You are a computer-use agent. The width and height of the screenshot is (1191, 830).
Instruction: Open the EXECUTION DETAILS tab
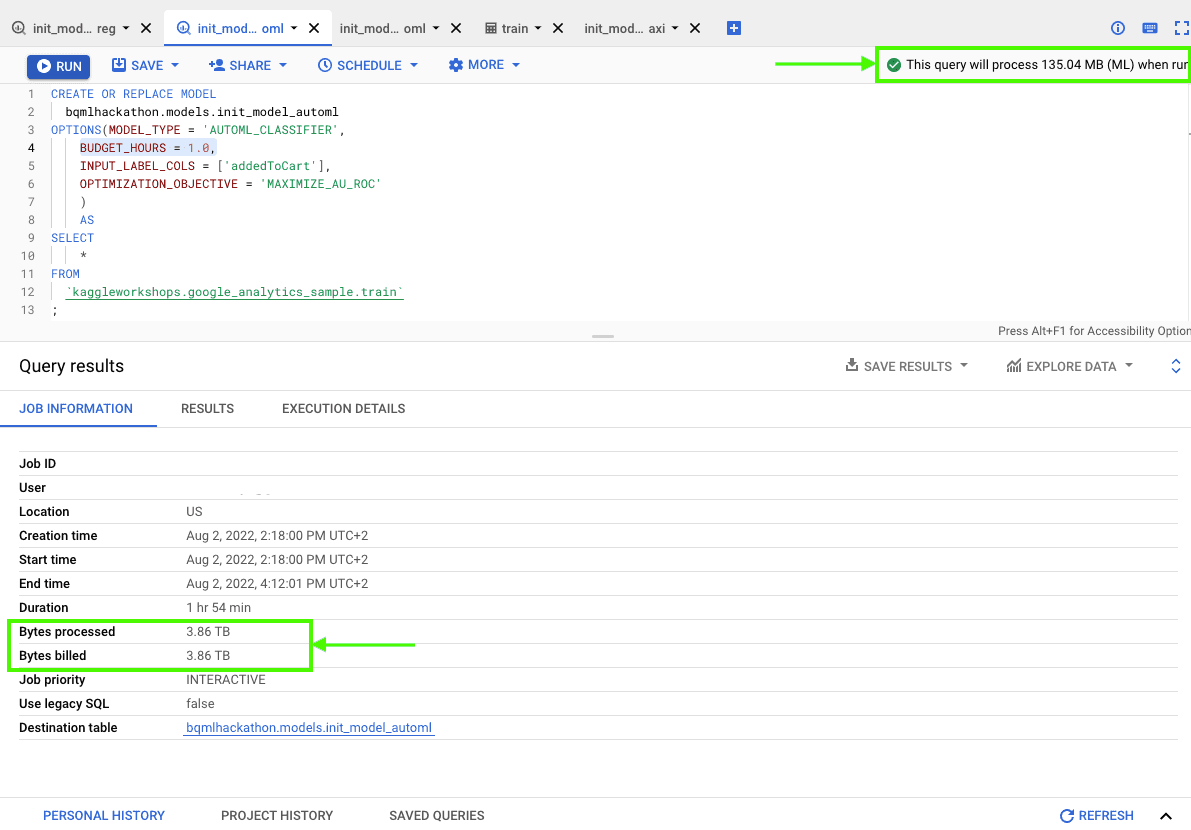[x=343, y=409]
